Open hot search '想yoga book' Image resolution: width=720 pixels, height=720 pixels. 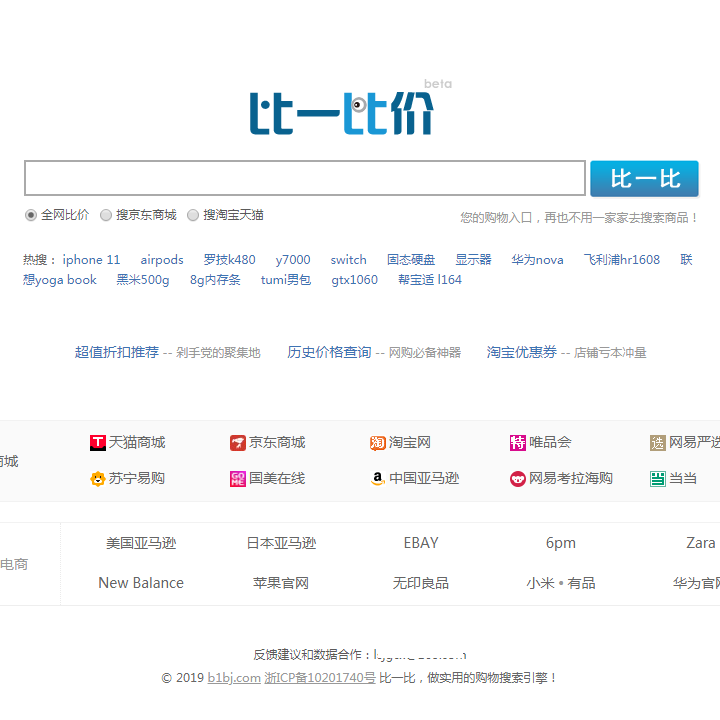pos(60,280)
